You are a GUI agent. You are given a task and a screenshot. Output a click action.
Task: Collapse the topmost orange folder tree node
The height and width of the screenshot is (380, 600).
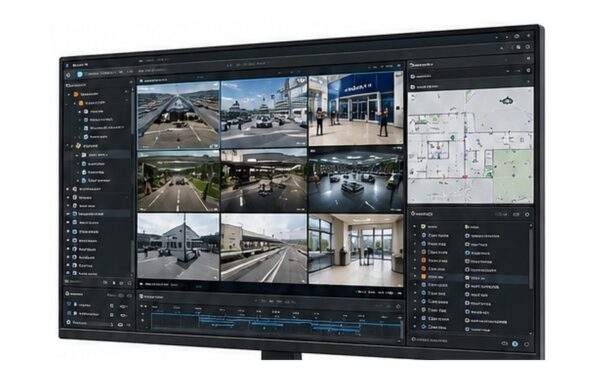69,94
